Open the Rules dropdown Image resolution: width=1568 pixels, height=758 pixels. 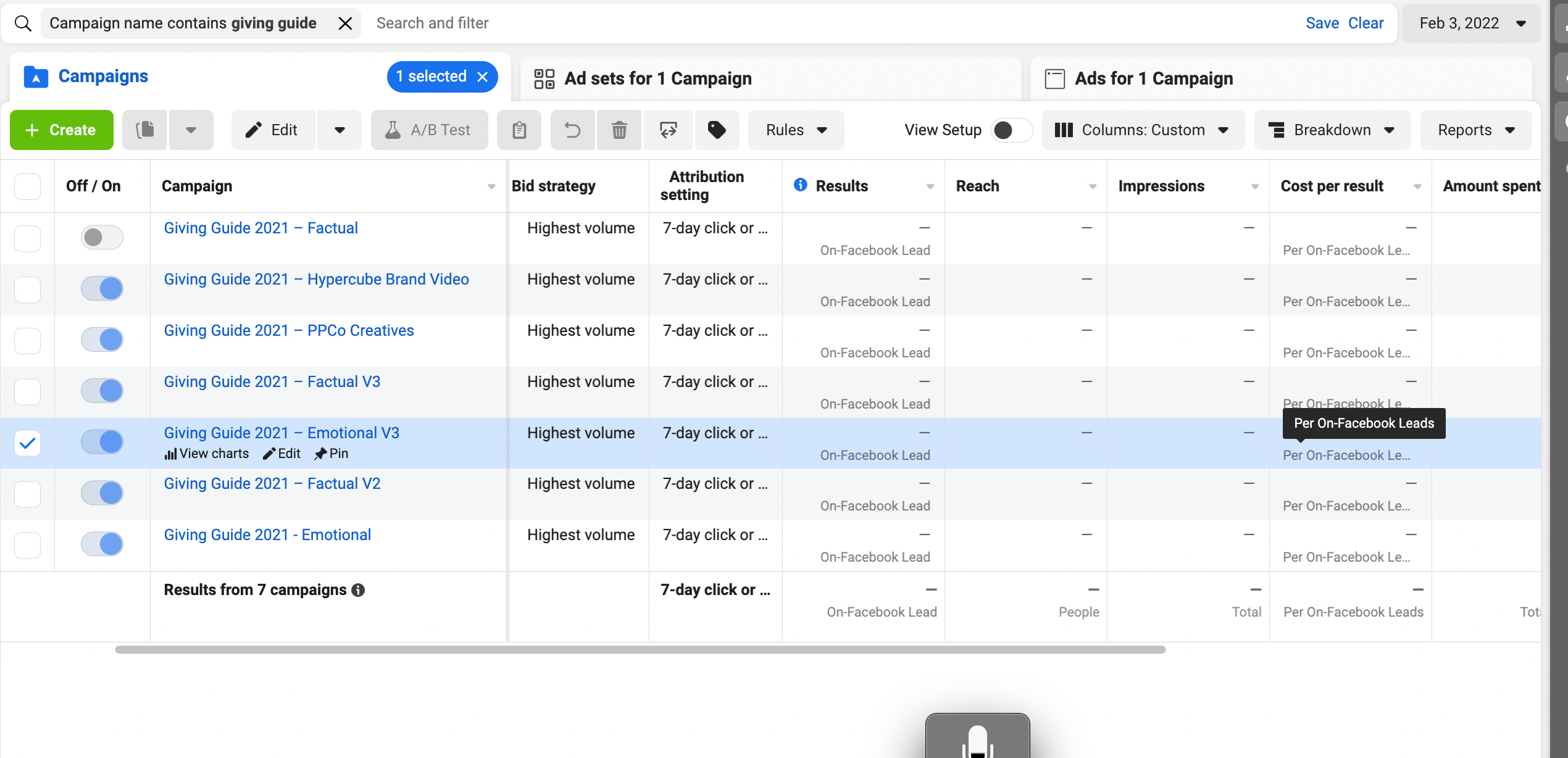(x=796, y=130)
